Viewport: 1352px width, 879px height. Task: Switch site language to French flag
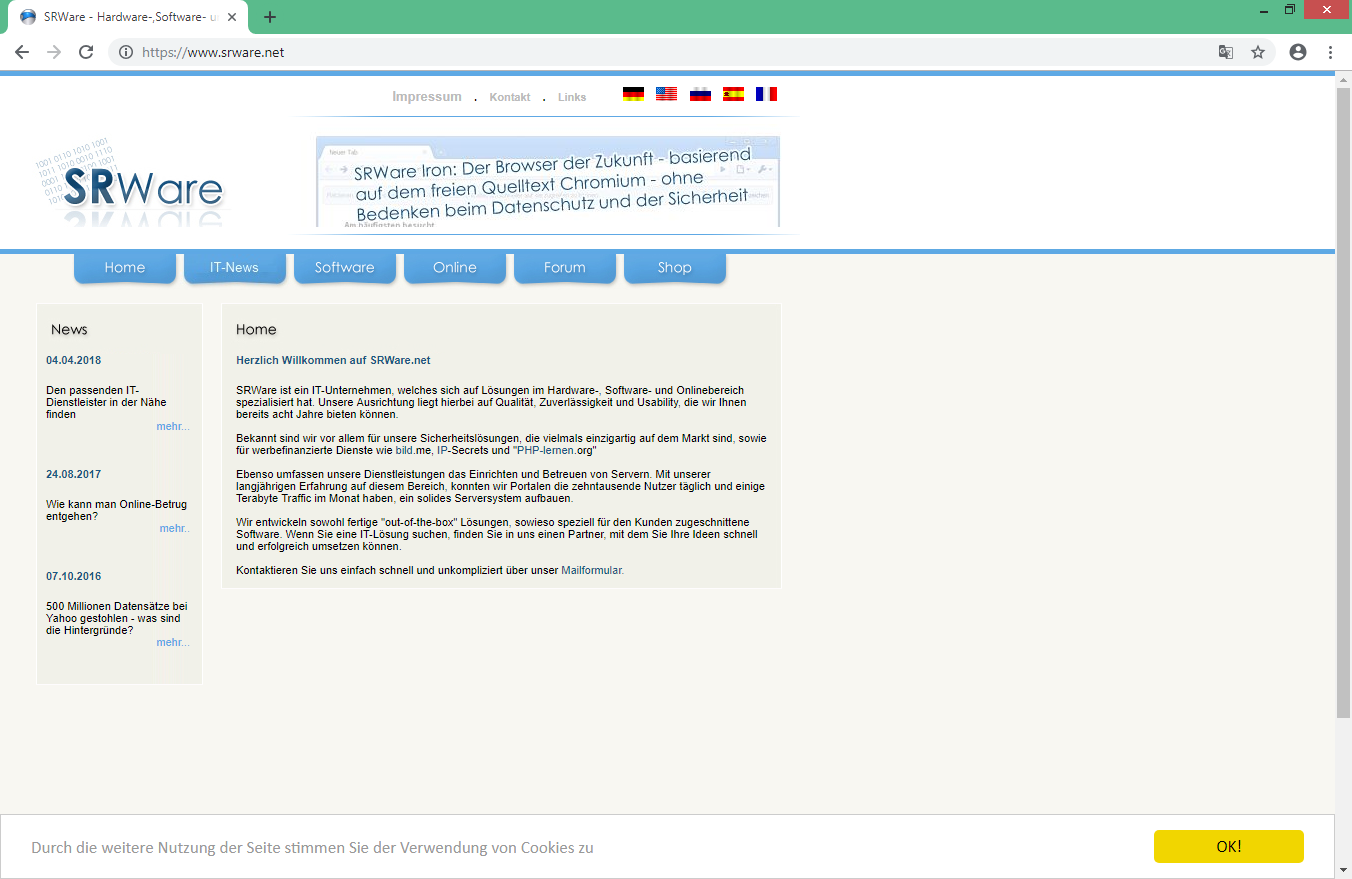click(x=766, y=94)
